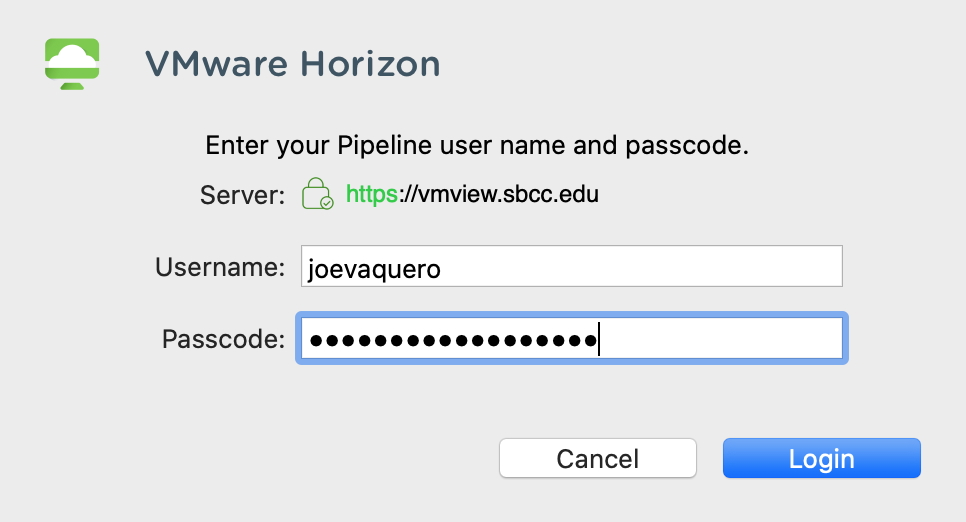Image resolution: width=966 pixels, height=522 pixels.
Task: Focus the Passcode input field
Action: [x=571, y=339]
